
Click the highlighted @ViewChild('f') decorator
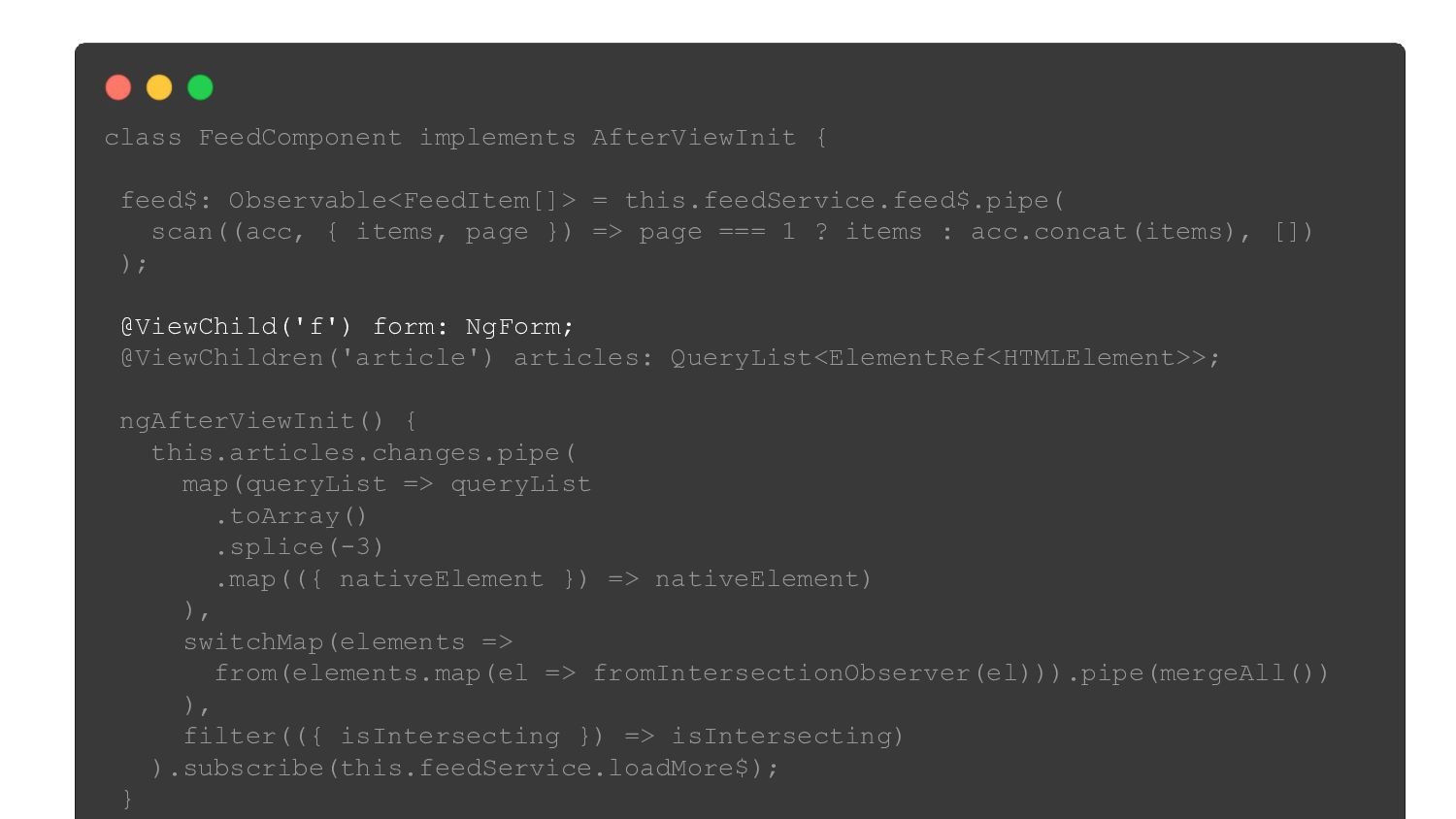[x=236, y=326]
